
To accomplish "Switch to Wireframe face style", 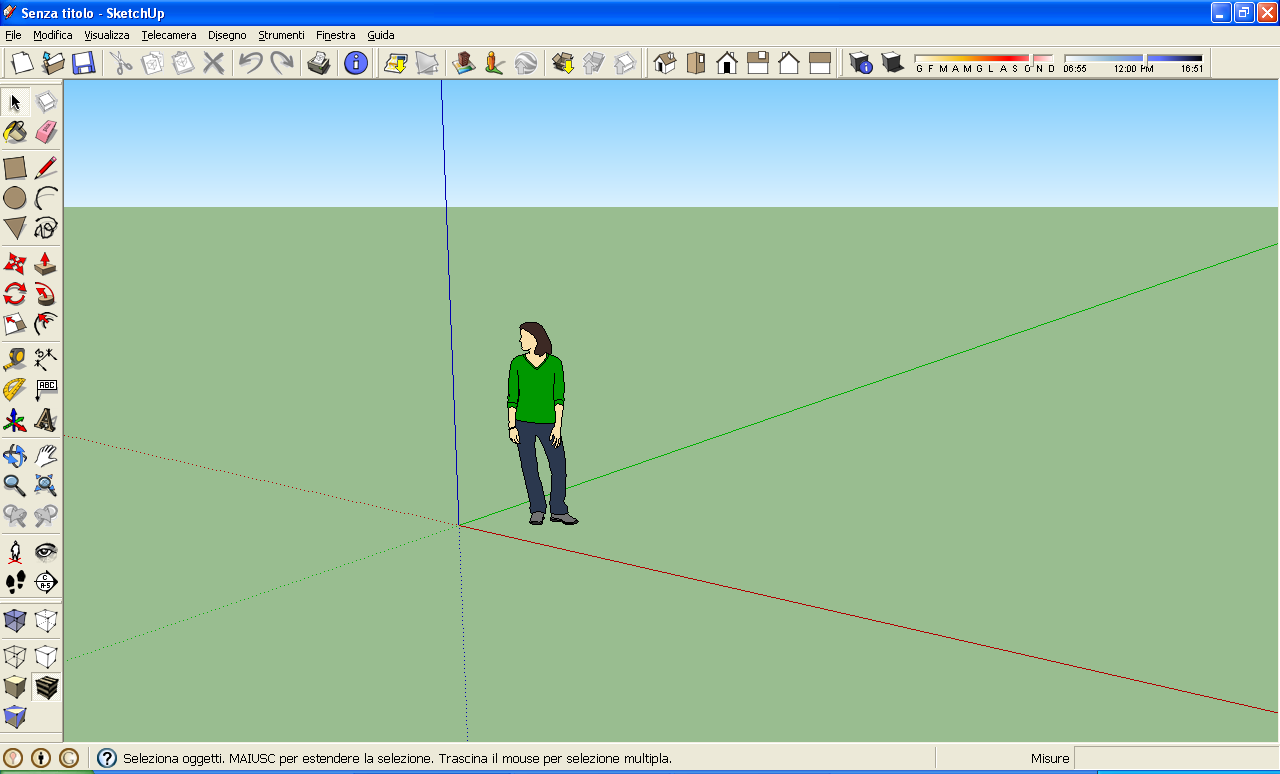I will [x=15, y=657].
